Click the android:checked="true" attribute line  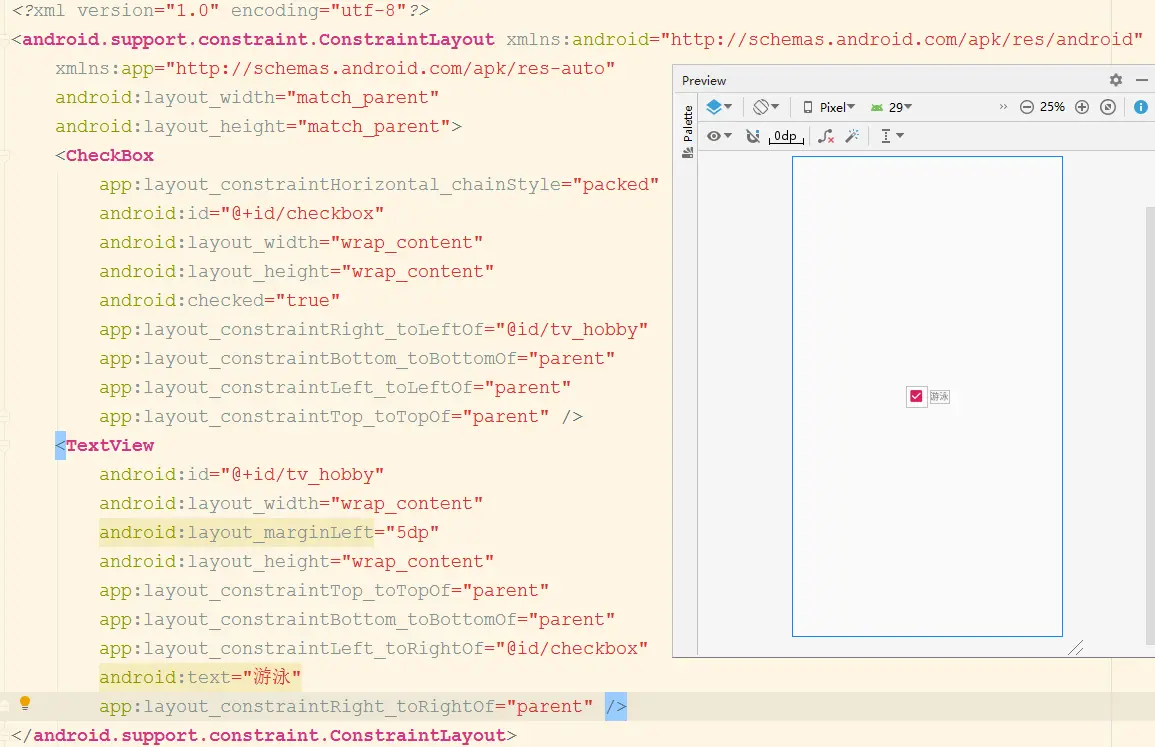click(x=220, y=301)
